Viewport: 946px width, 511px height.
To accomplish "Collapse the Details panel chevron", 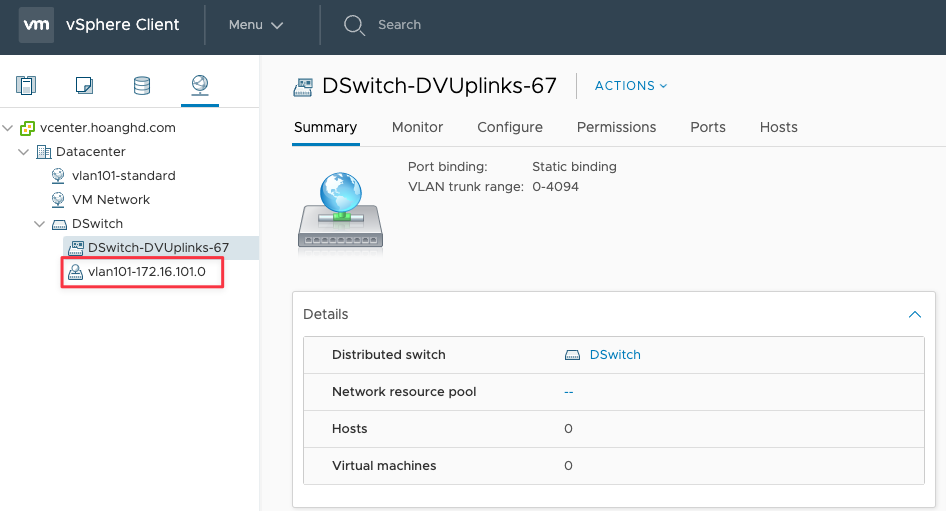I will [915, 314].
